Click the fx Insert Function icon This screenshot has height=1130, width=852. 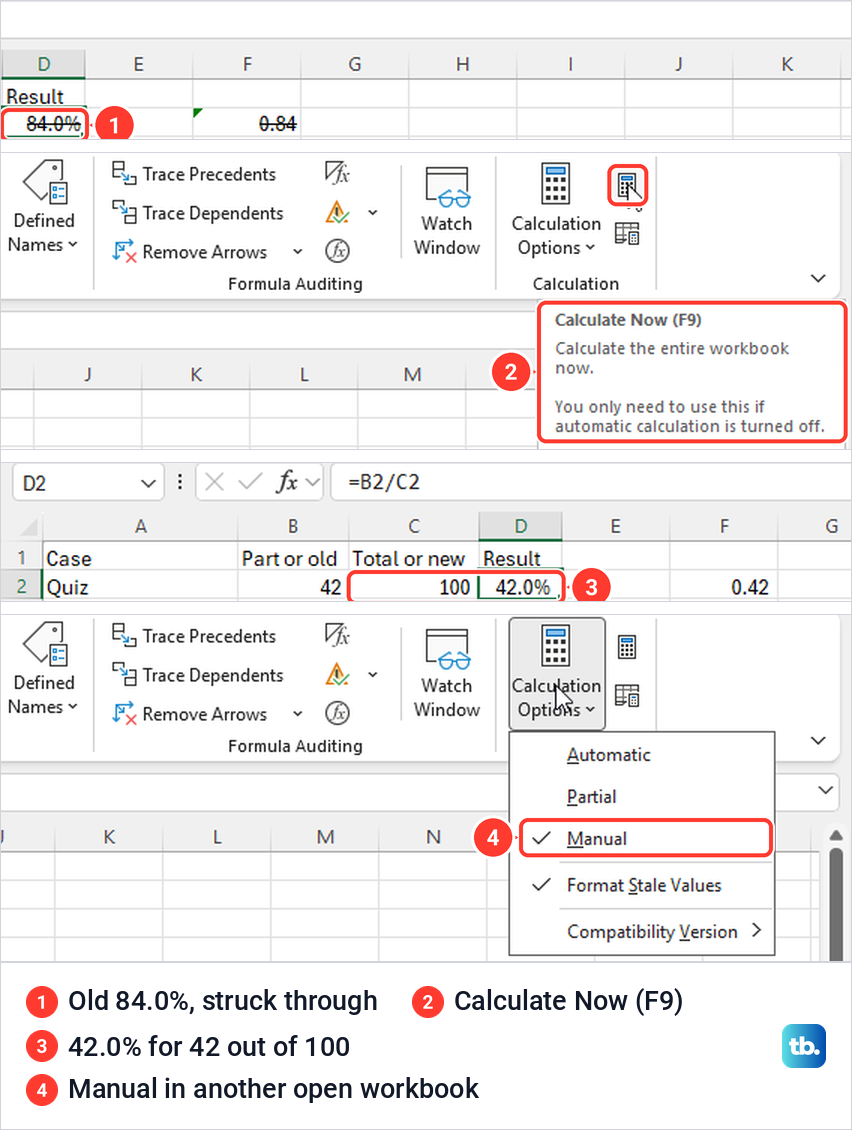287,481
